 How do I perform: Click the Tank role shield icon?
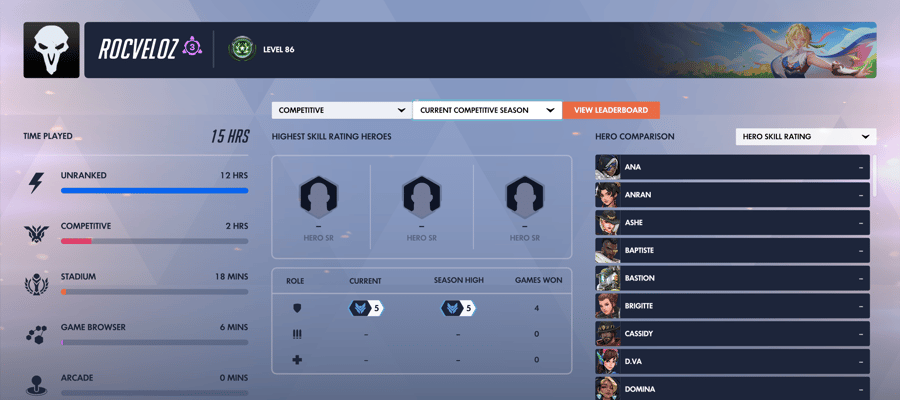coord(297,308)
